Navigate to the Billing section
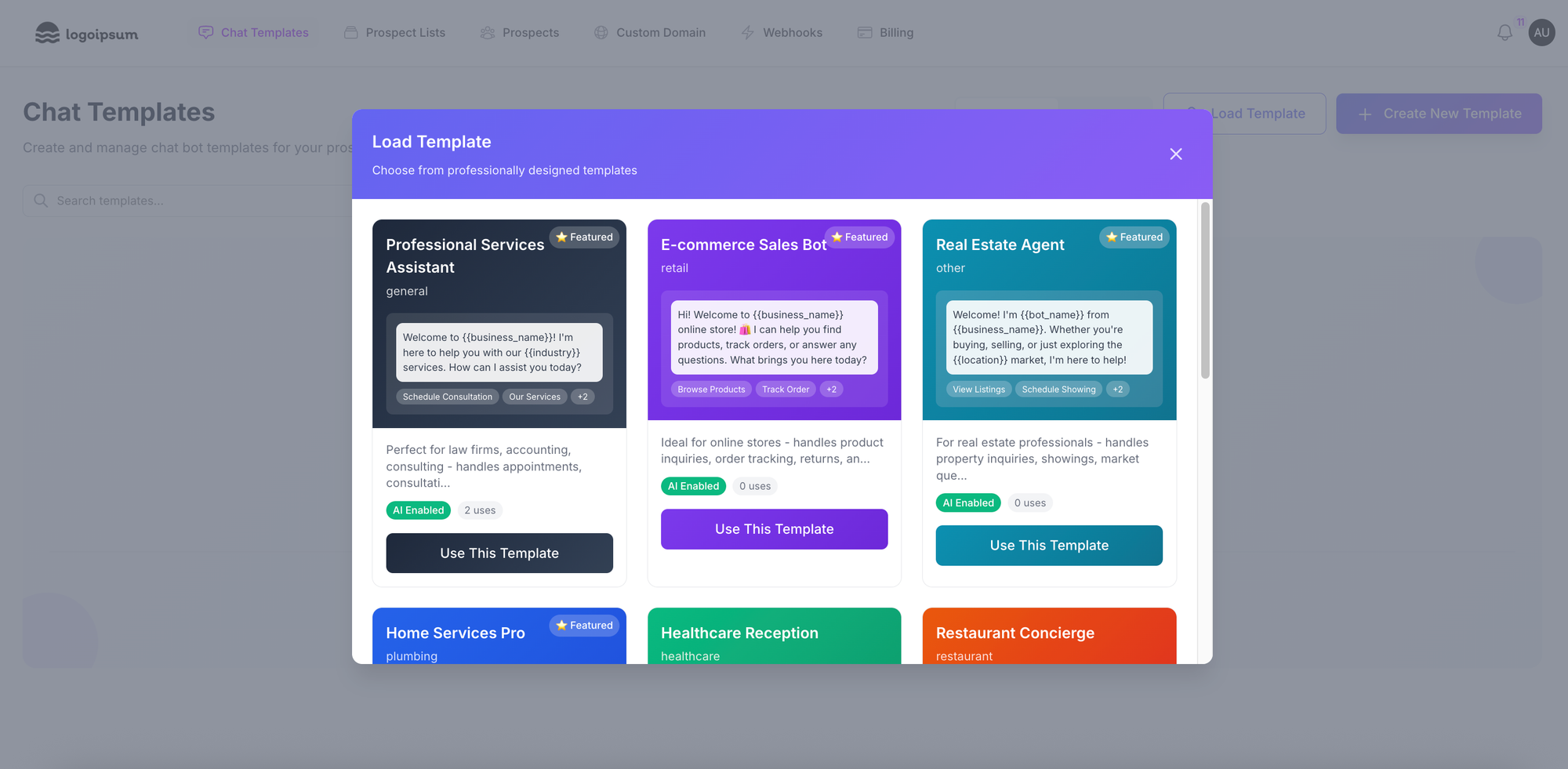The width and height of the screenshot is (1568, 769). click(x=885, y=33)
